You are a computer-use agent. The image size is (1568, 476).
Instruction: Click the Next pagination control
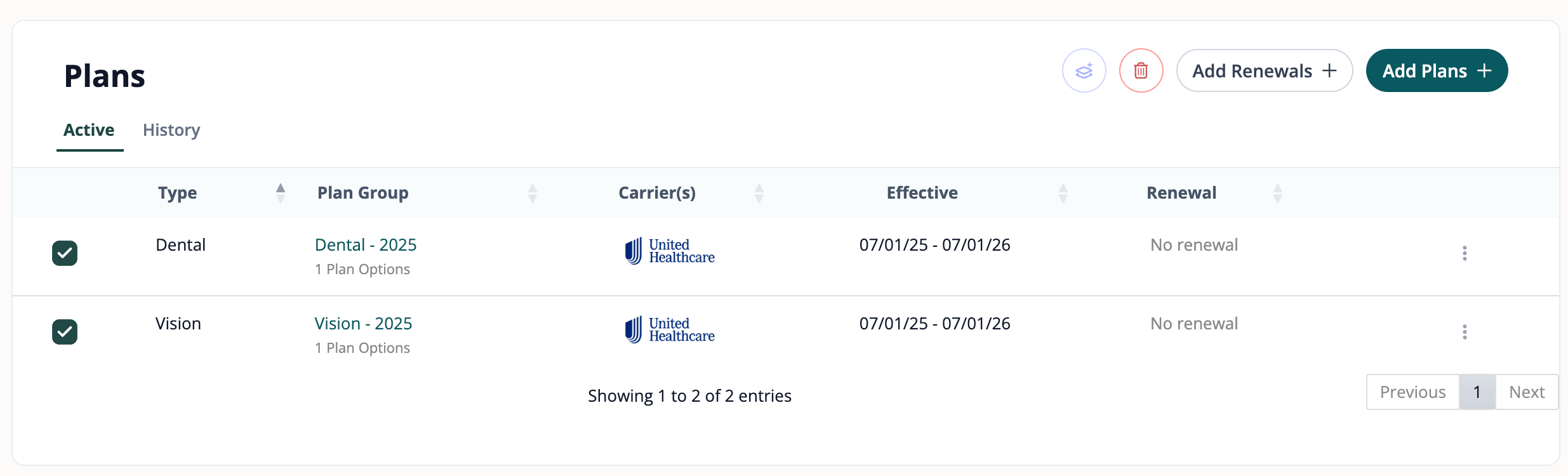(x=1527, y=392)
